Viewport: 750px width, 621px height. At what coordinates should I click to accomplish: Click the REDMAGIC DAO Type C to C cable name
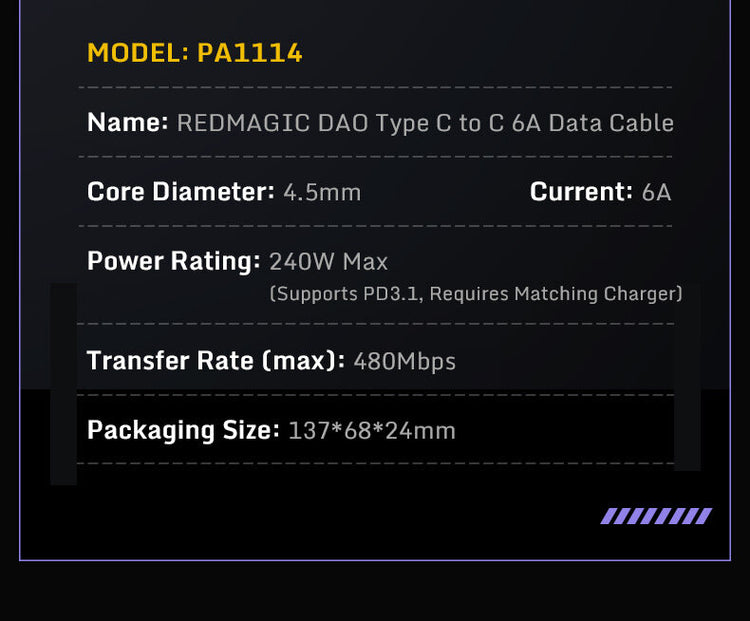pyautogui.click(x=425, y=123)
